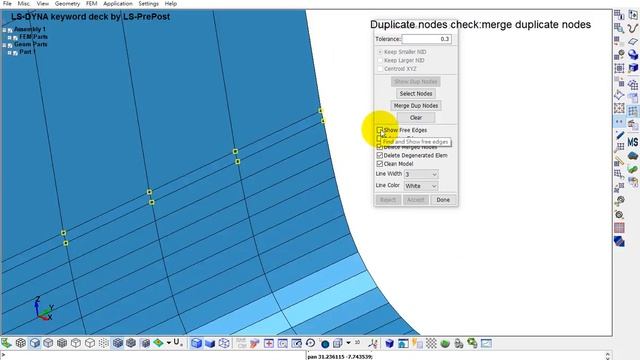Open the MS tool icon in right toolbar
The image size is (640, 360).
click(x=633, y=142)
